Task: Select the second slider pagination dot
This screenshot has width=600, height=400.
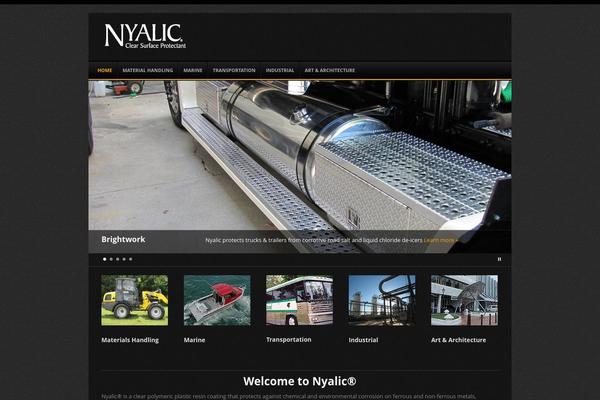Action: click(111, 259)
